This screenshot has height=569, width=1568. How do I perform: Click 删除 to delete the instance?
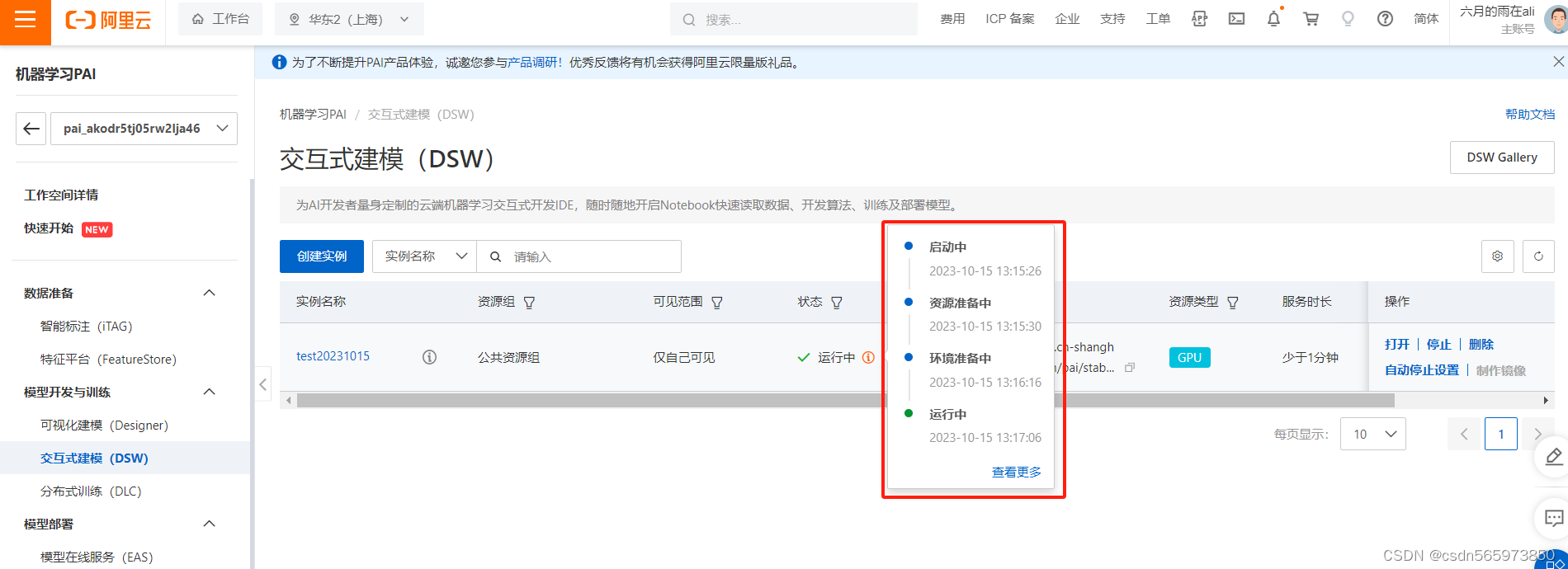coord(1481,345)
